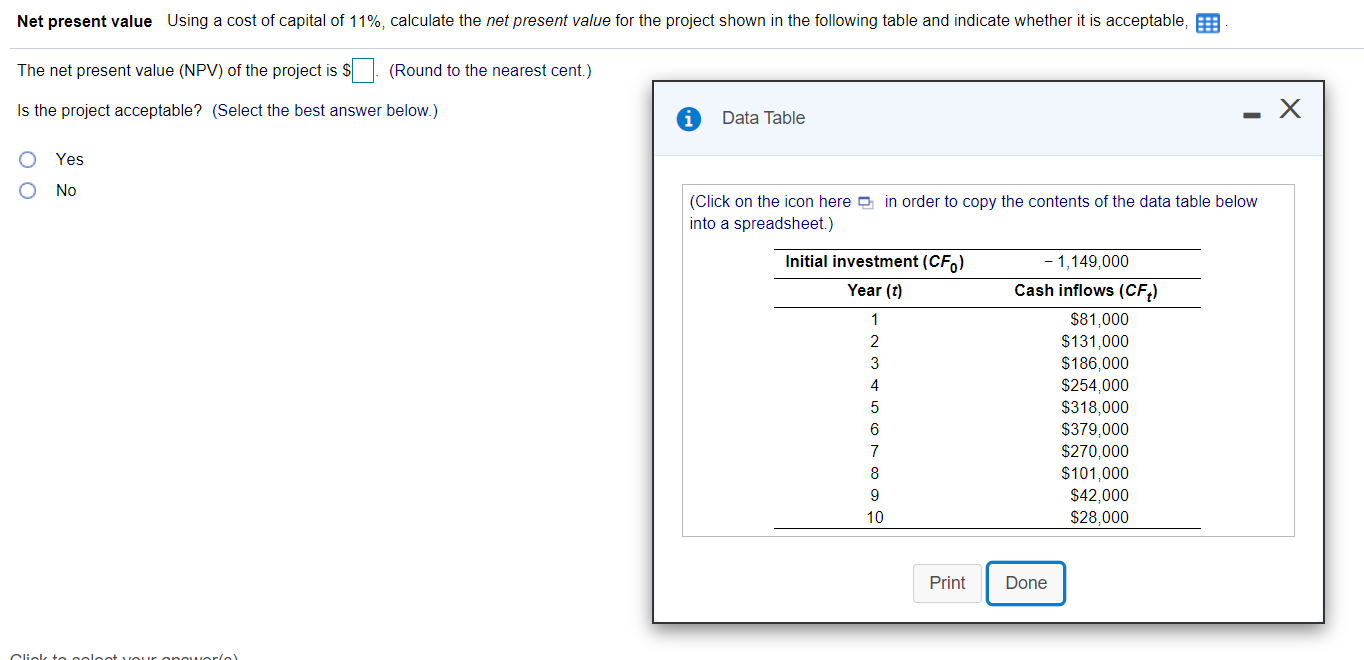Click the copy-to-spreadsheet icon in the instructions
This screenshot has width=1364, height=660.
[864, 202]
